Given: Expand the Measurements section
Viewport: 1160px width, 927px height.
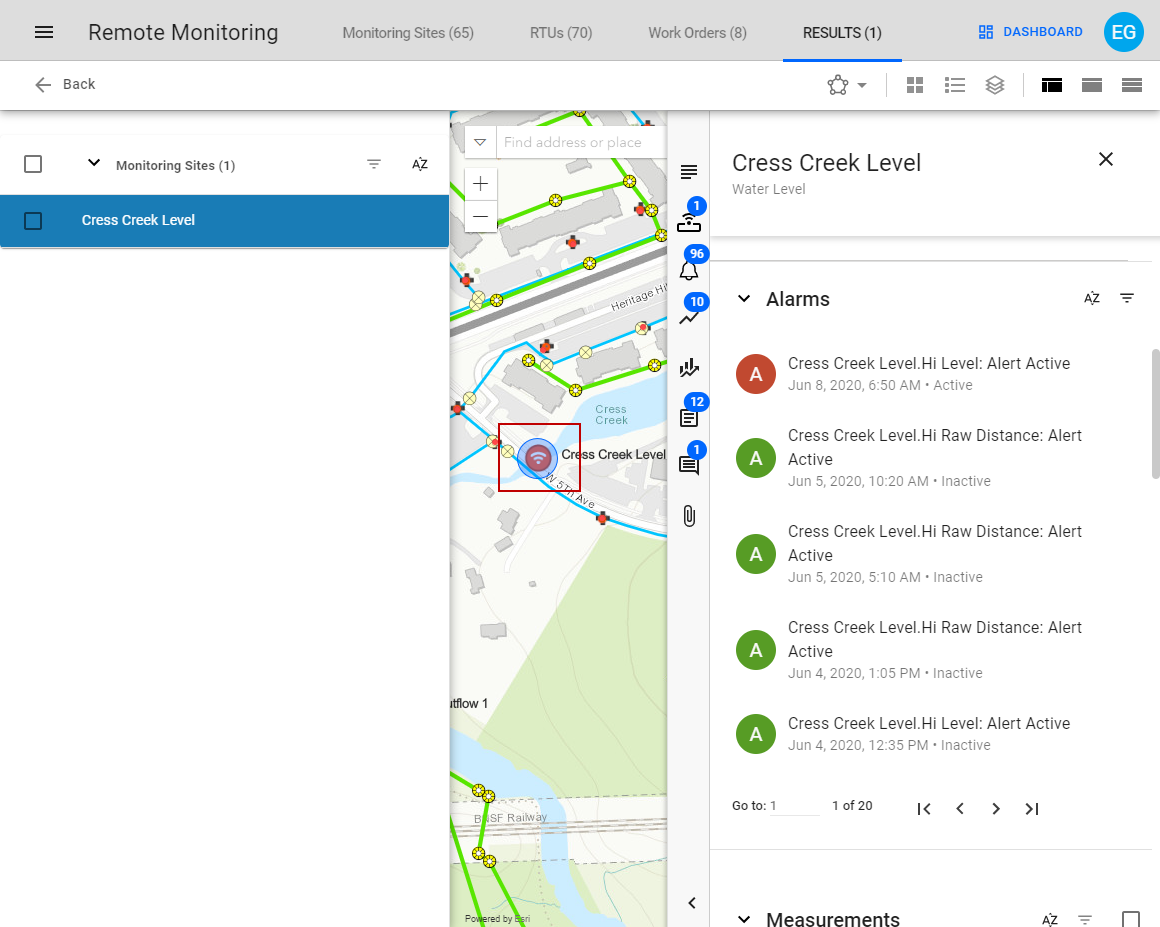Looking at the screenshot, I should tap(743, 917).
